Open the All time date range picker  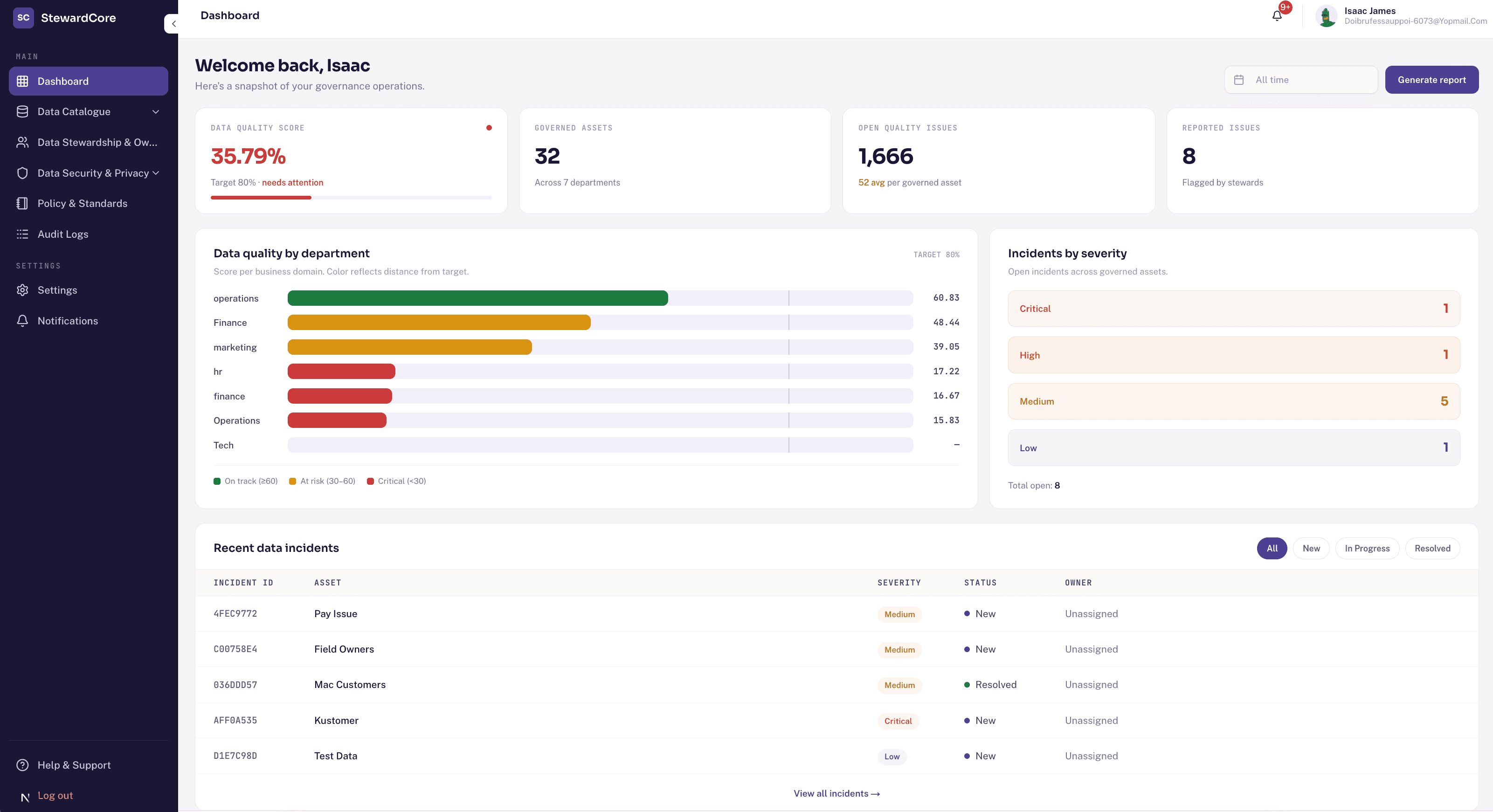1300,80
